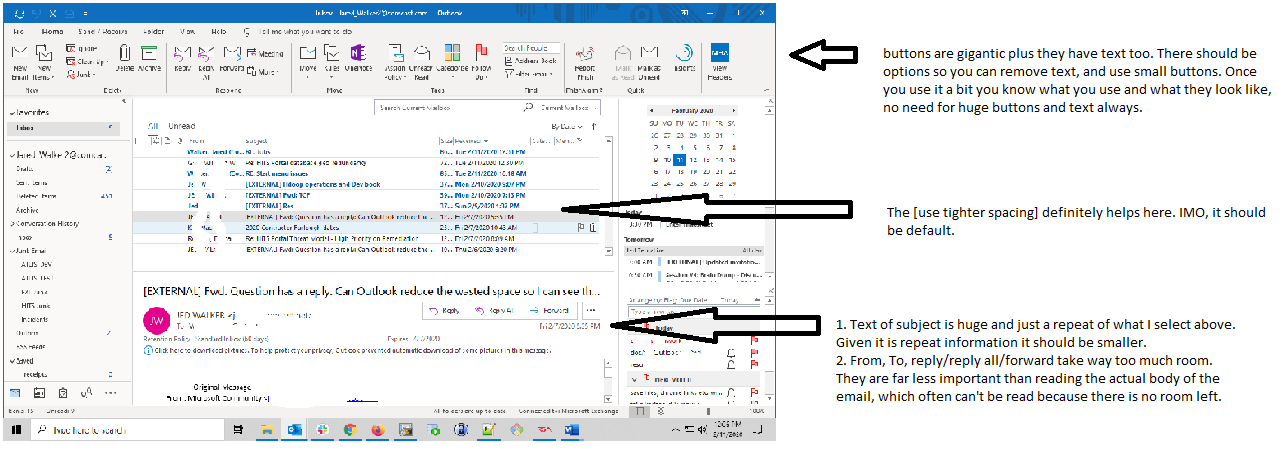The height and width of the screenshot is (460, 1287).
Task: Click the JW sender avatar
Action: pos(156,320)
